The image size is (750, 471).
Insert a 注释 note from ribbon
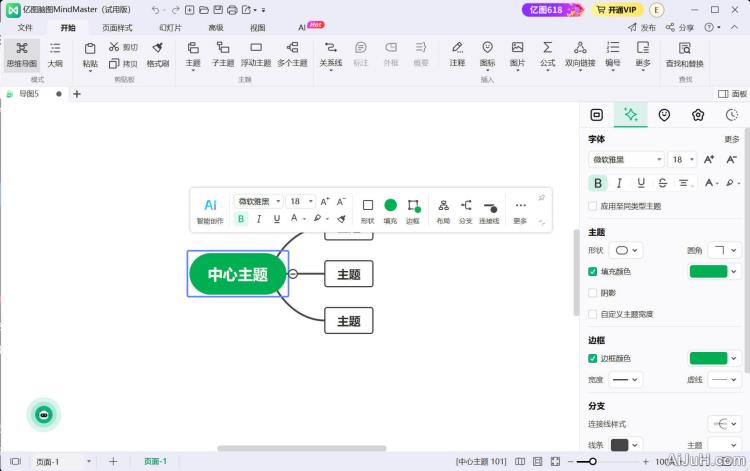pos(457,55)
